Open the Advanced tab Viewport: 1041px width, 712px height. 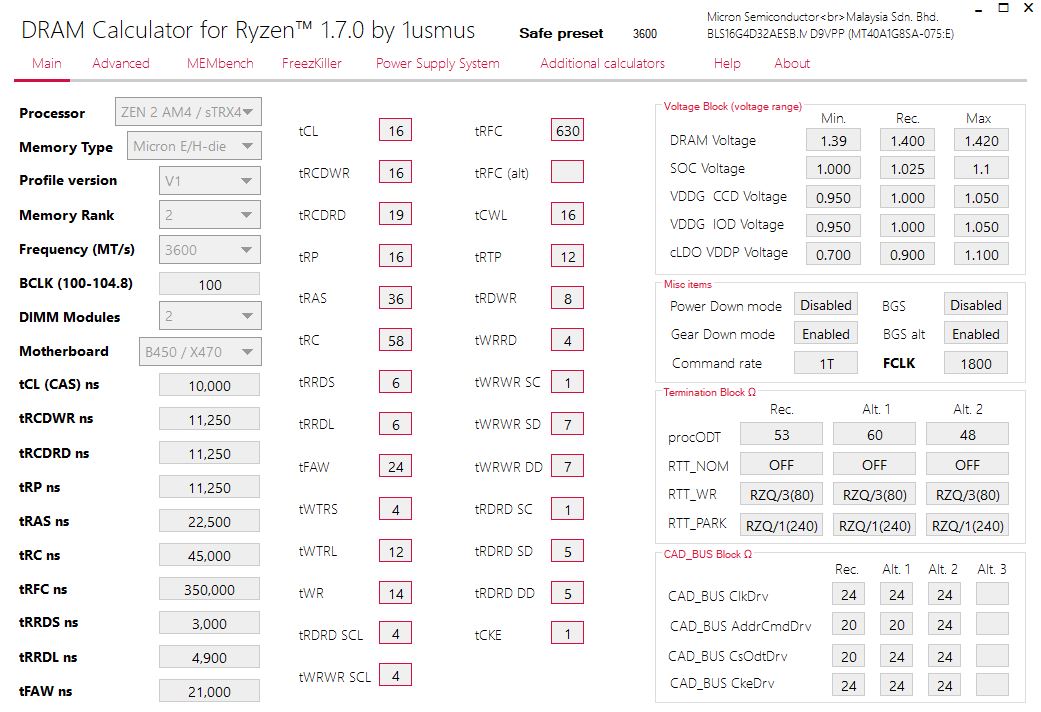(x=121, y=63)
